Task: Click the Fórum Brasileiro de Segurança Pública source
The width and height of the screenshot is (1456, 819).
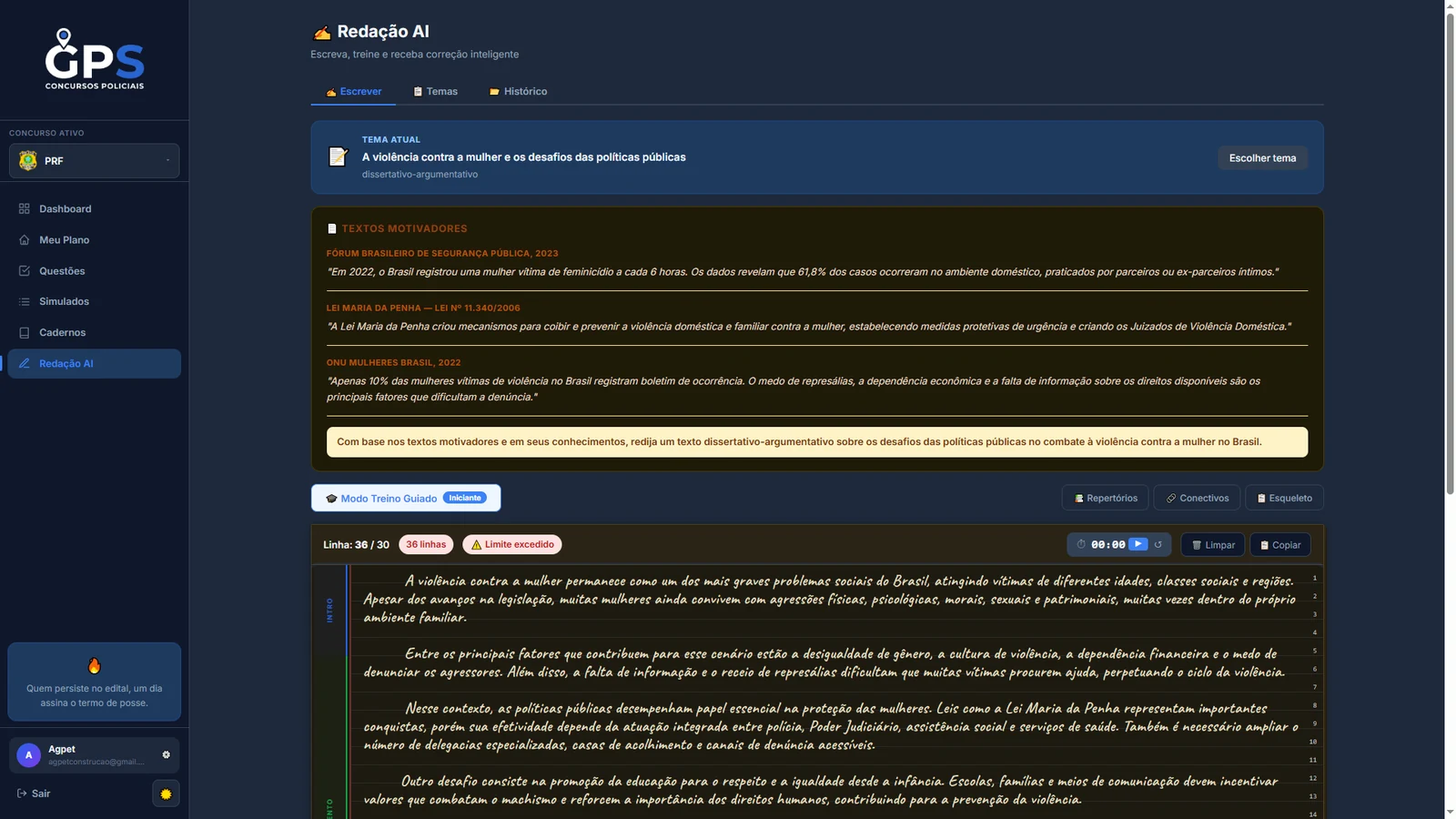Action: click(x=442, y=254)
